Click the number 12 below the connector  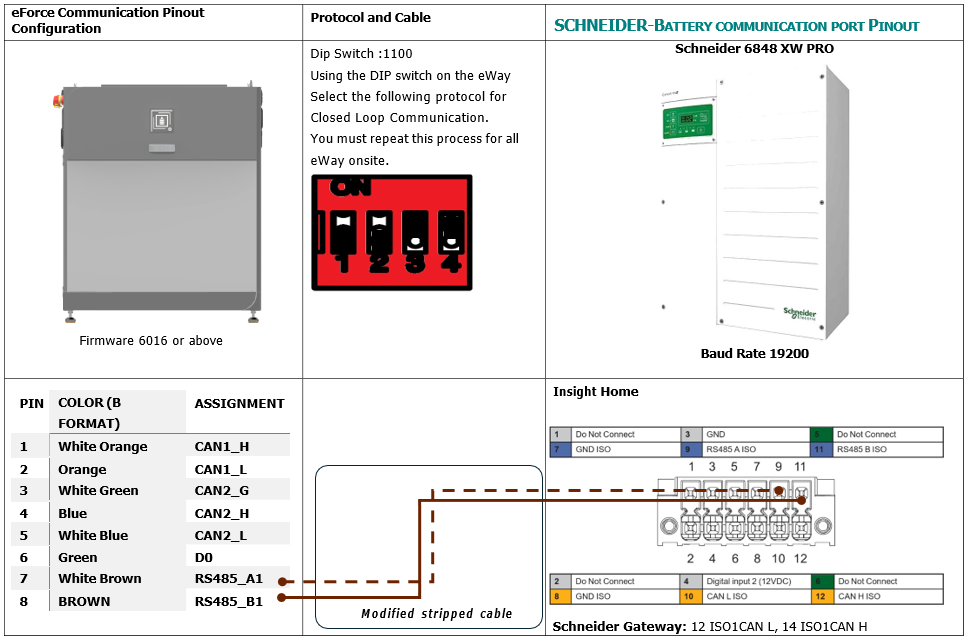click(800, 558)
